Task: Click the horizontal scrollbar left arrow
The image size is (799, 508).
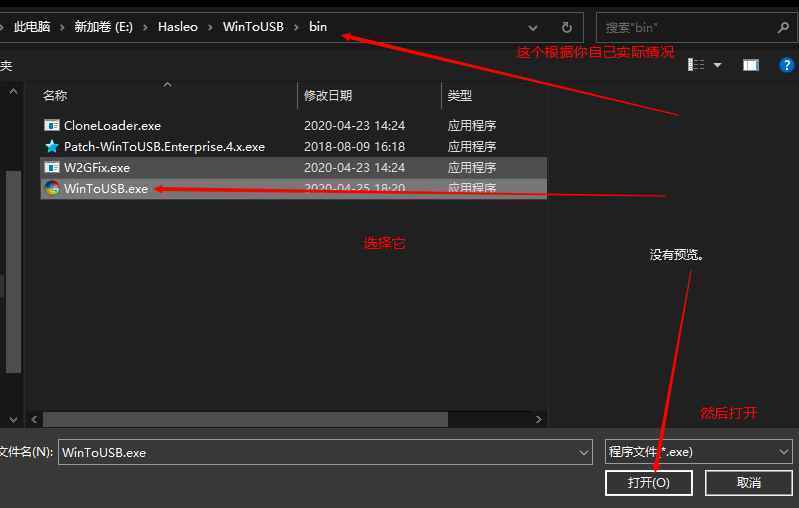Action: 34,419
